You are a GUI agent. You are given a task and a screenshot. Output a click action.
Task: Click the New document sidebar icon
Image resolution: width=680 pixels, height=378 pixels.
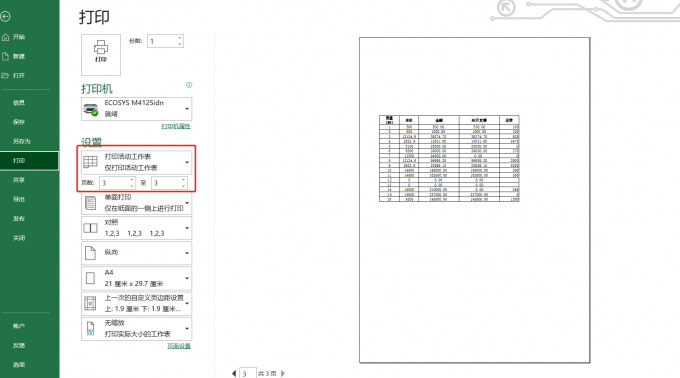[x=5, y=56]
